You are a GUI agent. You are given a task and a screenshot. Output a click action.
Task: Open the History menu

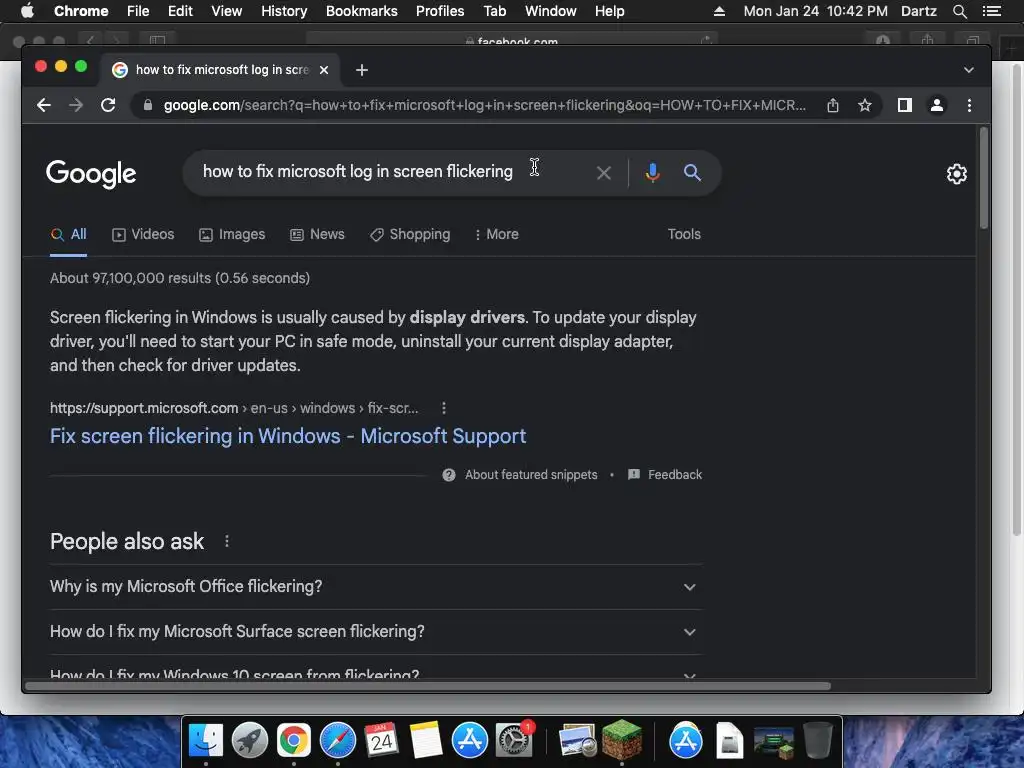pos(284,11)
